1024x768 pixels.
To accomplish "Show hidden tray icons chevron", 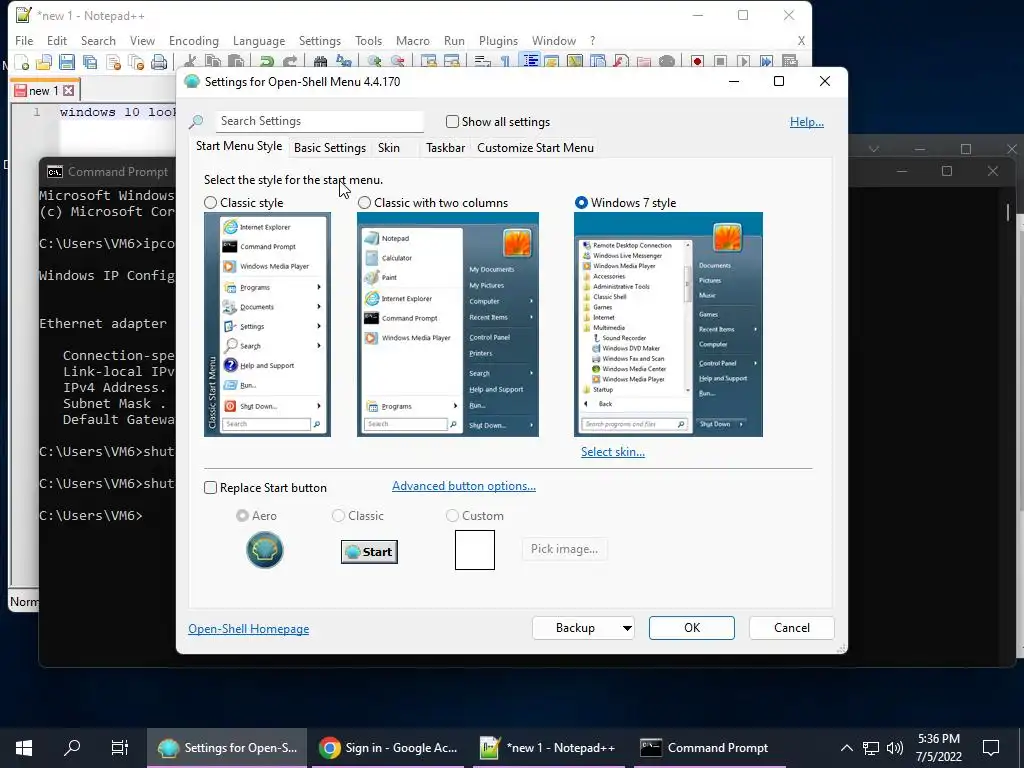I will pyautogui.click(x=846, y=748).
